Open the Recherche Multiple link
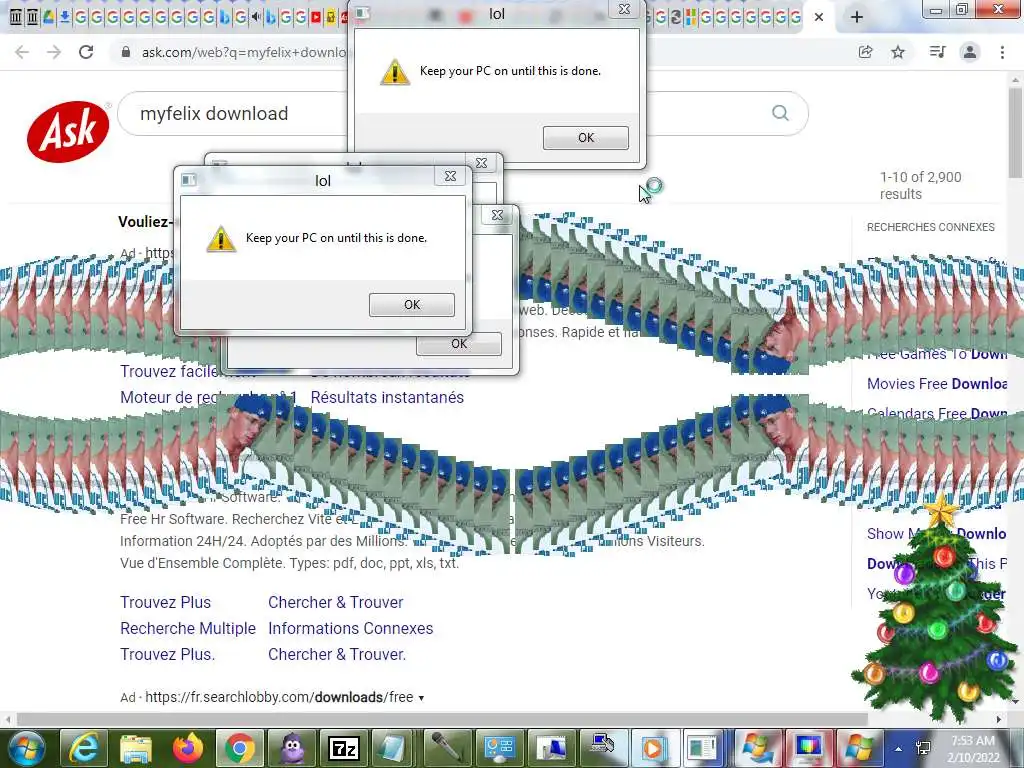The width and height of the screenshot is (1024, 768). 188,628
